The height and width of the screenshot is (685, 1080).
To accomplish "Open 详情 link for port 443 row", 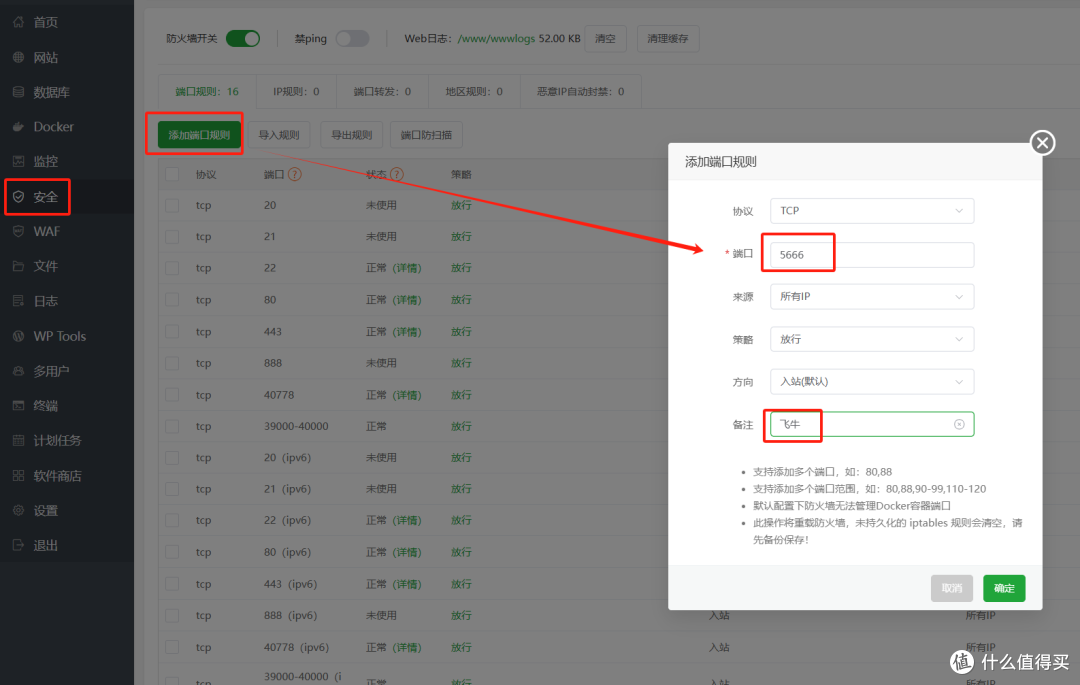I will click(407, 332).
